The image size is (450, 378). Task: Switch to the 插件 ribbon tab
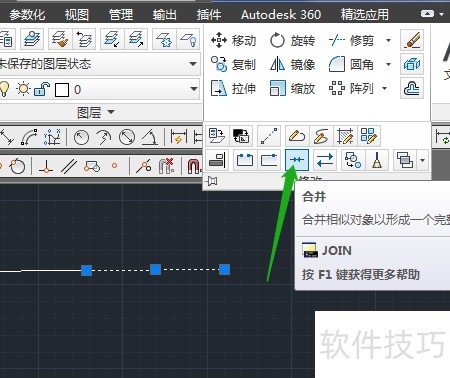209,15
